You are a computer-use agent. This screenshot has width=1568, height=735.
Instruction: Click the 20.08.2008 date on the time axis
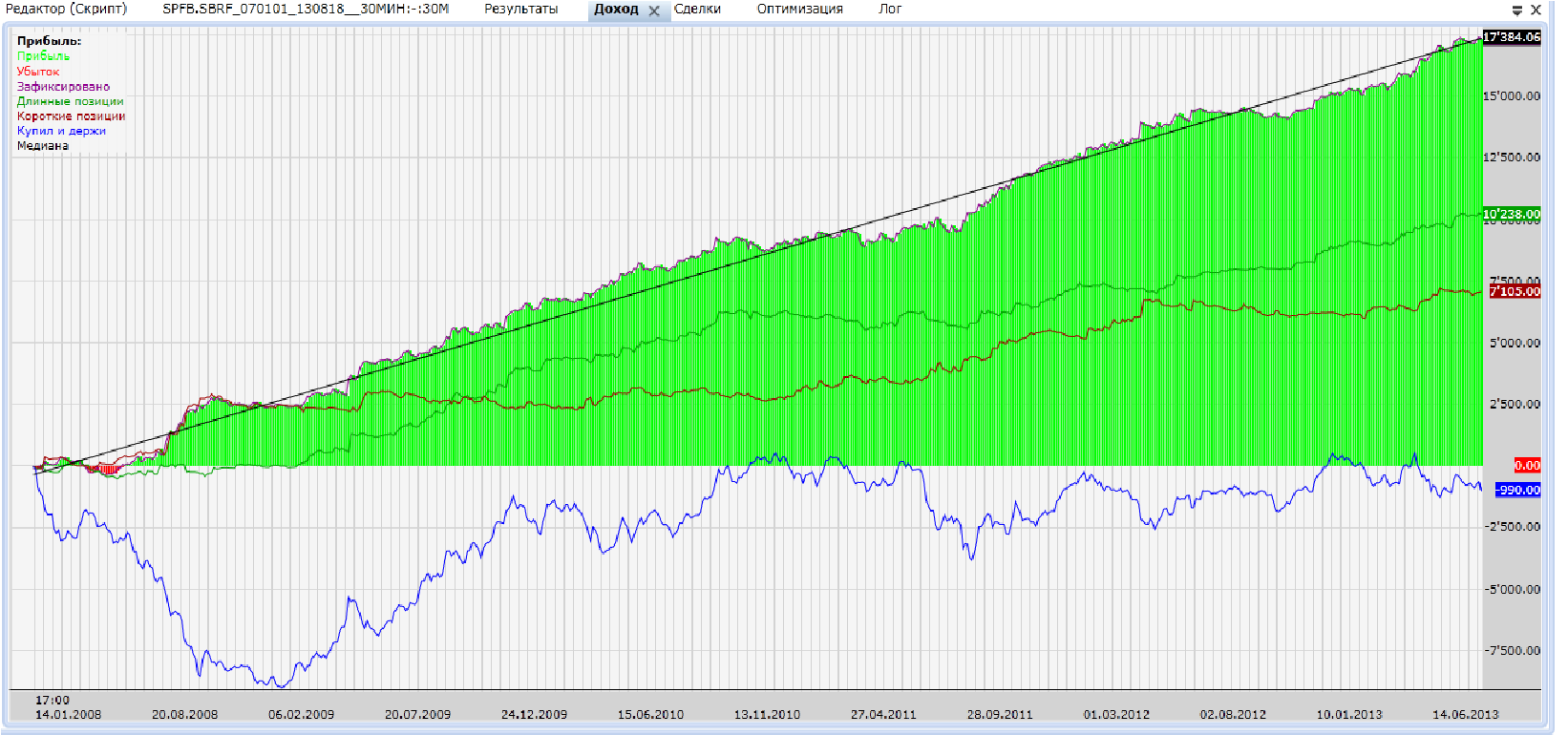(184, 714)
